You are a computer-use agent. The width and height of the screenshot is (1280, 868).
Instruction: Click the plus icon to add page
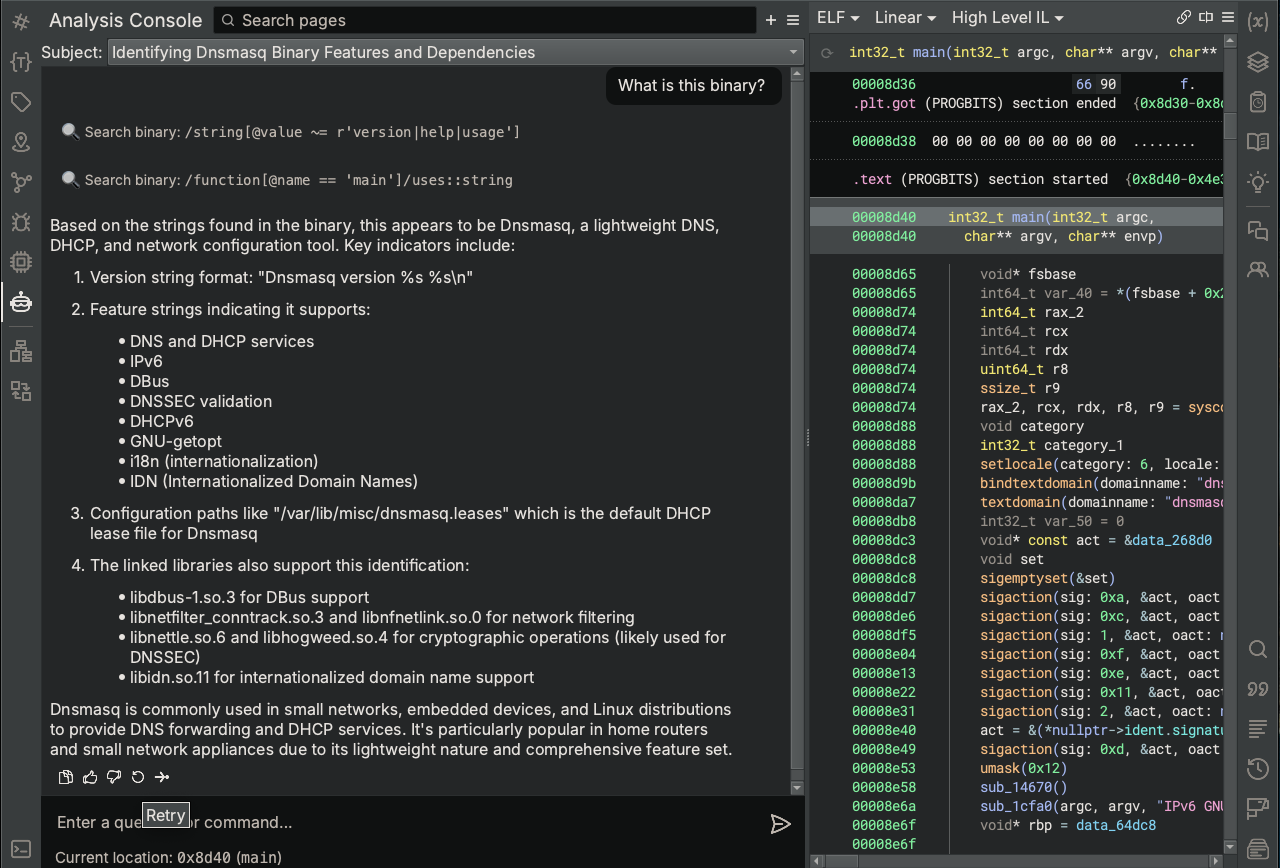point(771,20)
